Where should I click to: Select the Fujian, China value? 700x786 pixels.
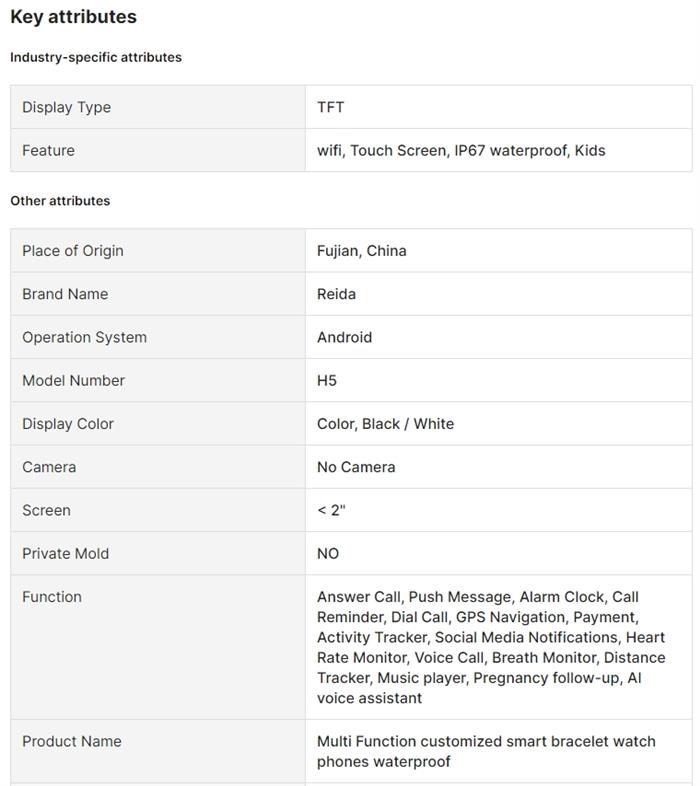[362, 250]
